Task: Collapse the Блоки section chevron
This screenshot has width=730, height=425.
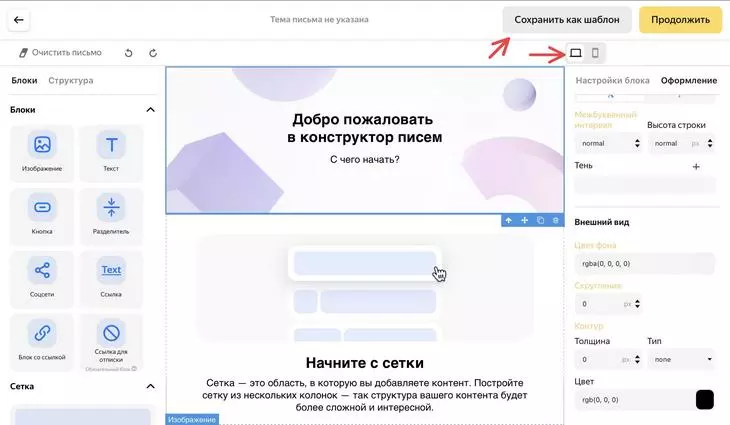Action: pyautogui.click(x=150, y=110)
